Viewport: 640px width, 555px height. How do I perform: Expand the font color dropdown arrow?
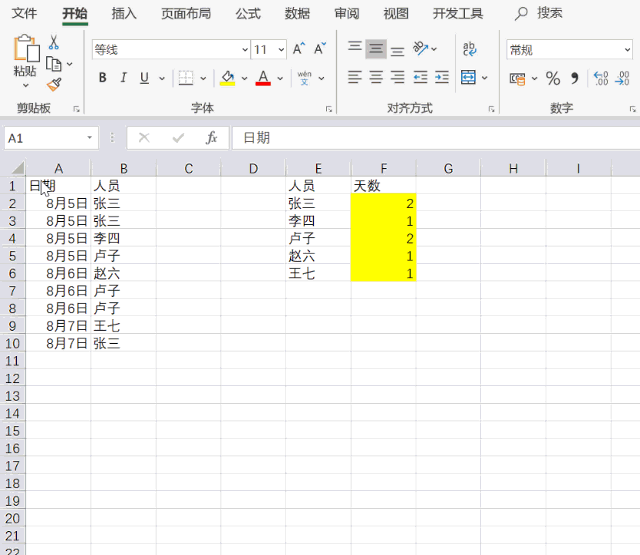280,78
